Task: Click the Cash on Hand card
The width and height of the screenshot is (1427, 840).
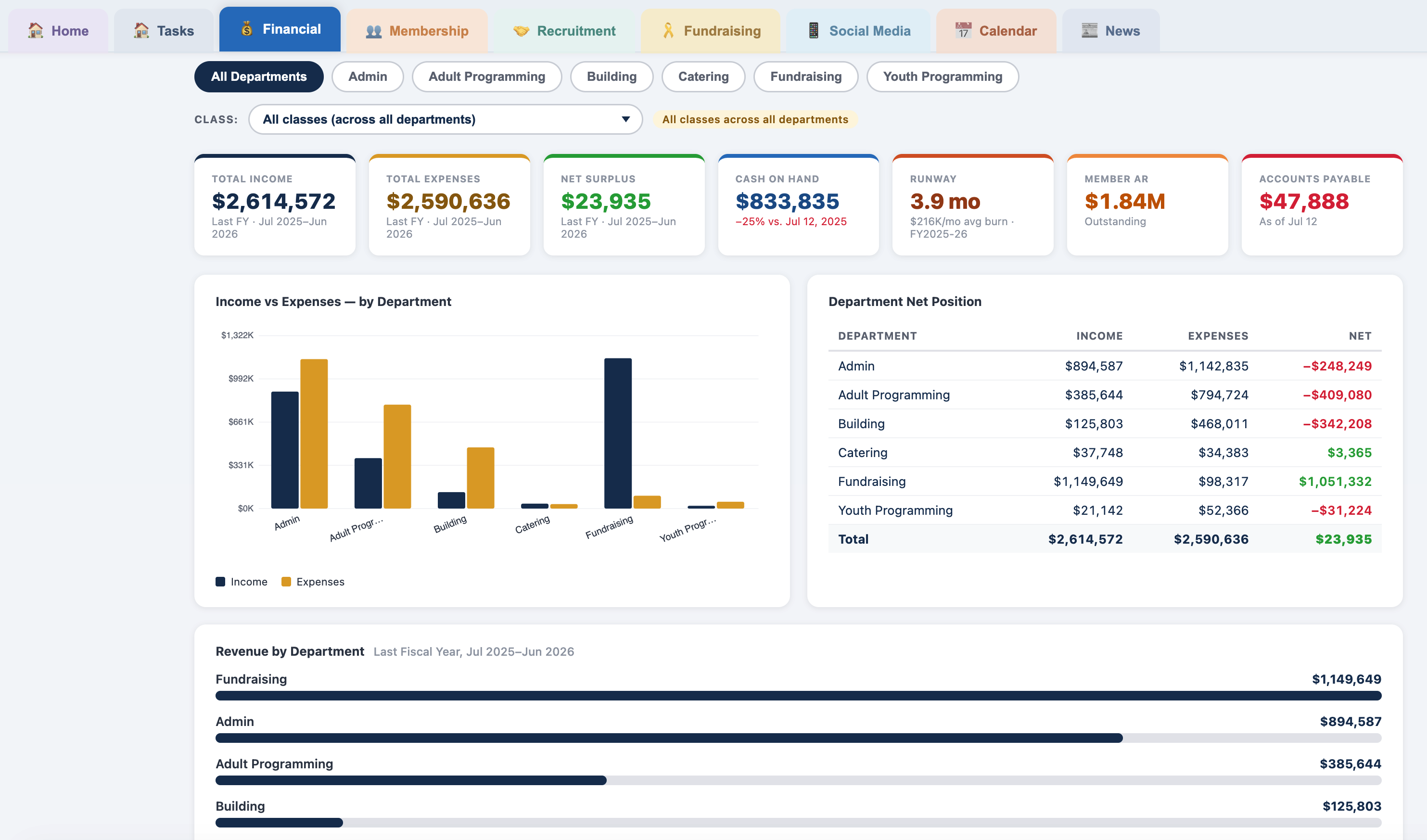Action: pyautogui.click(x=799, y=205)
